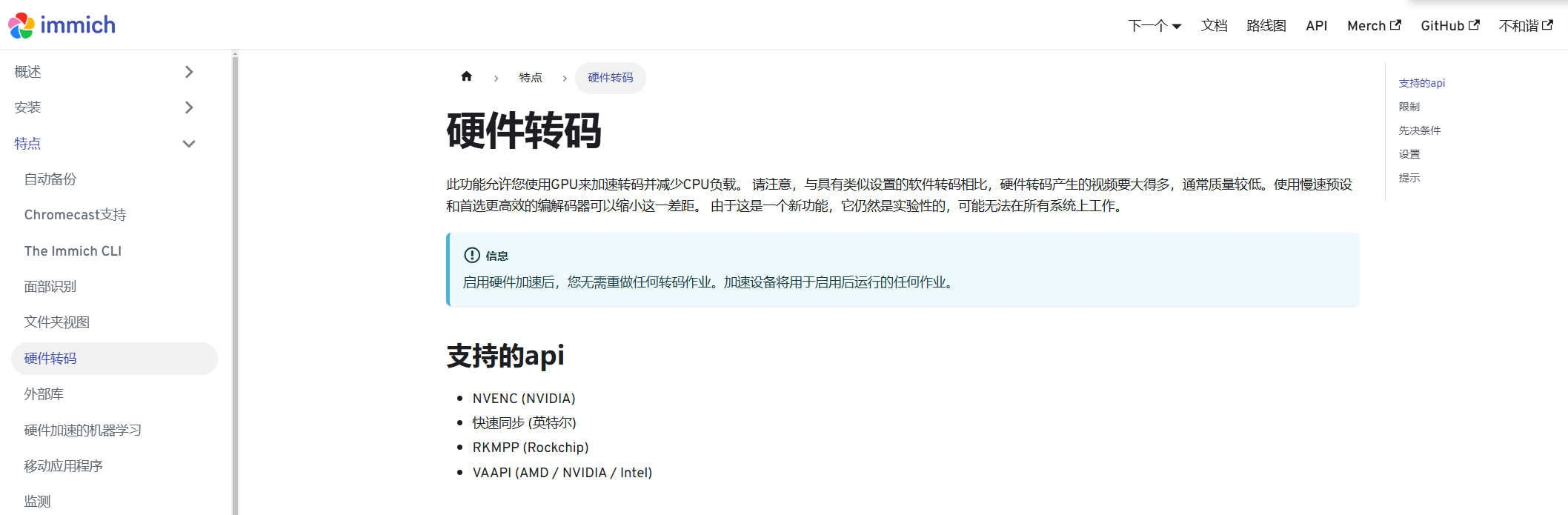Screen dimensions: 1568x515
Task: Click the external link icon beside GitHub
Action: (x=1474, y=25)
